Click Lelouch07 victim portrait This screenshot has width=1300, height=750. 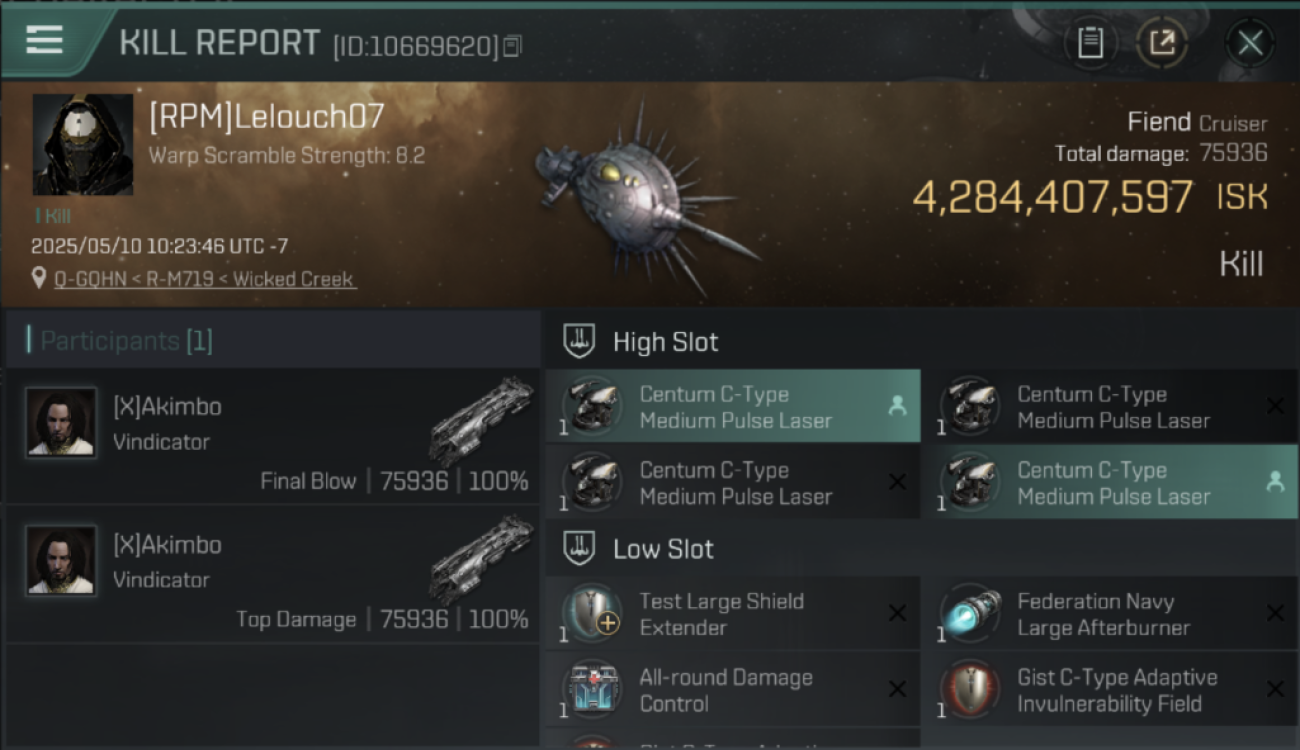(83, 144)
